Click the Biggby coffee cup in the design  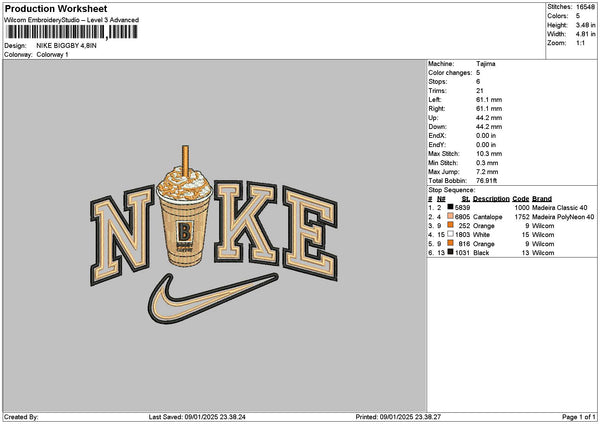point(184,207)
